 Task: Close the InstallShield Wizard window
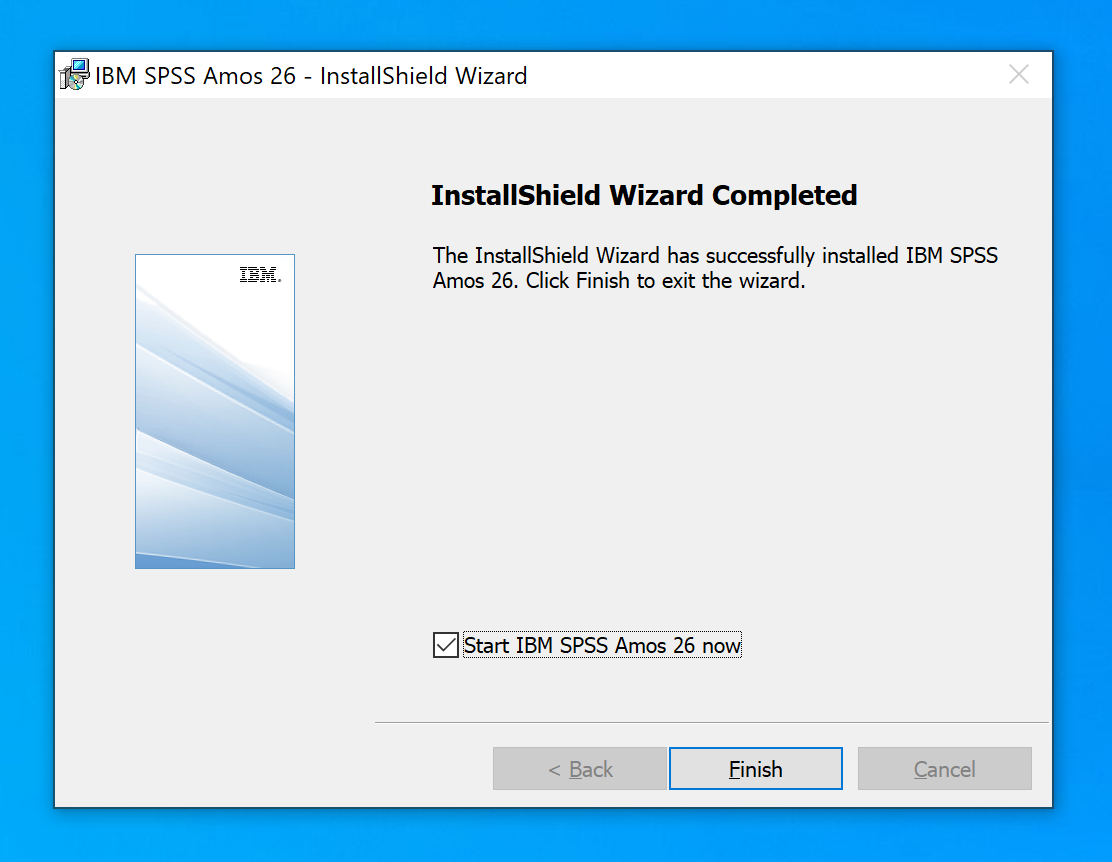(1018, 75)
